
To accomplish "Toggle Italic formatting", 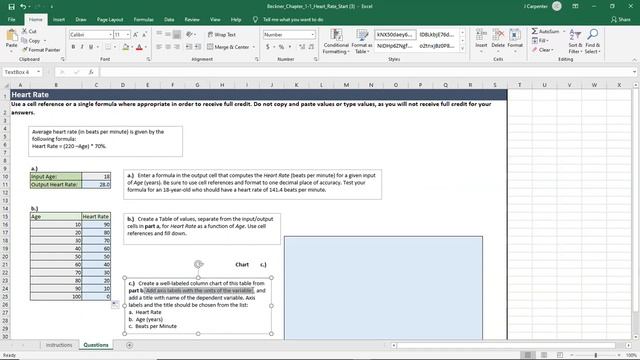I will tap(82, 47).
